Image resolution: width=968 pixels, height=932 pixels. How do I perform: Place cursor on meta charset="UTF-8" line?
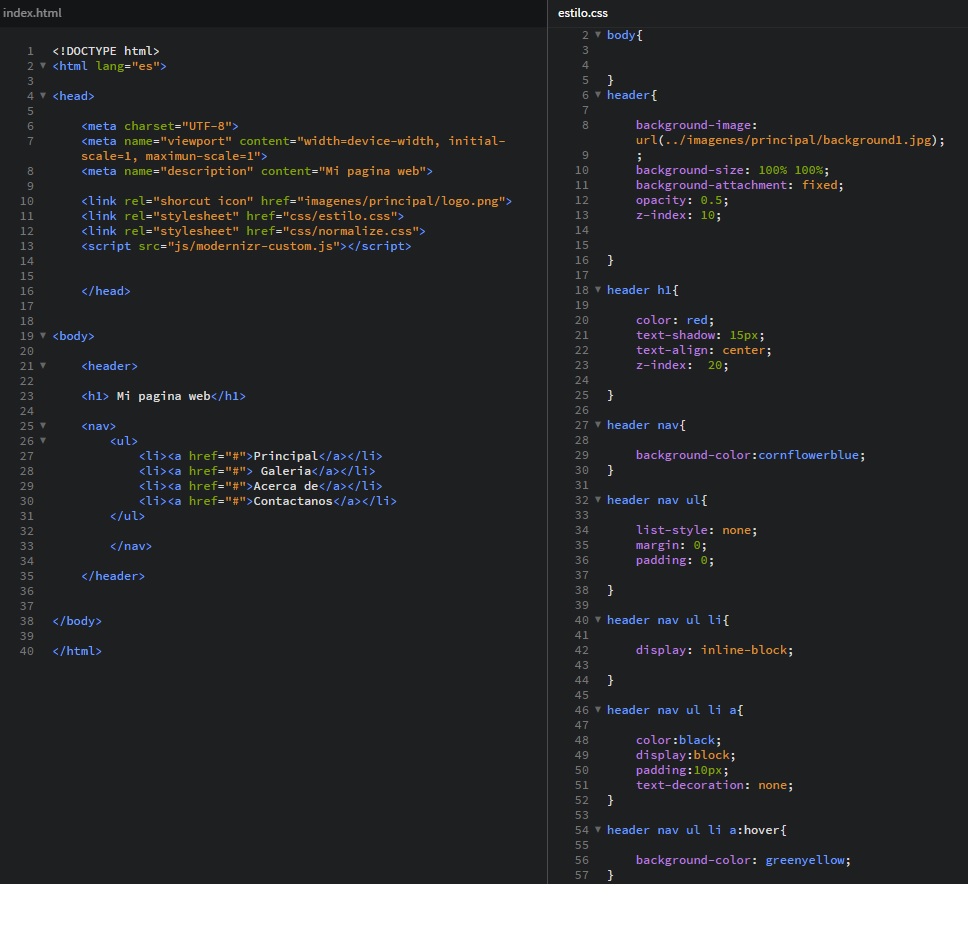pos(159,126)
